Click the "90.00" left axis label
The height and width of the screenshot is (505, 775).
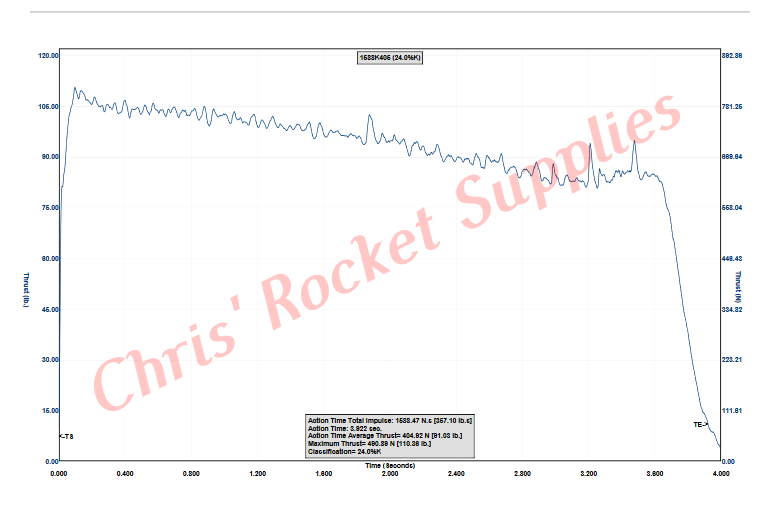point(50,157)
